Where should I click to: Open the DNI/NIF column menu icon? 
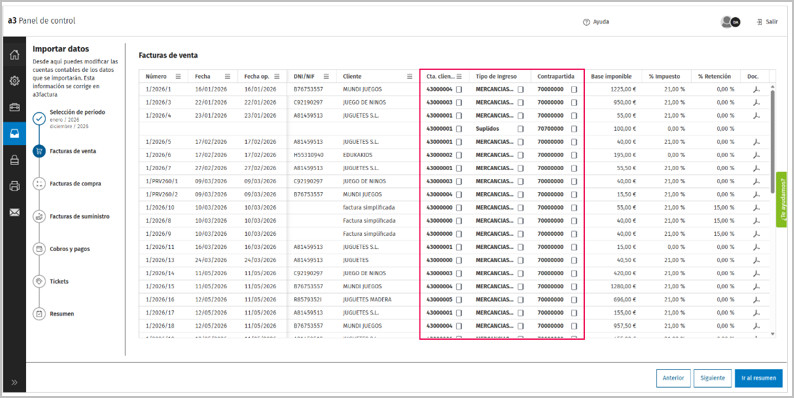(326, 76)
